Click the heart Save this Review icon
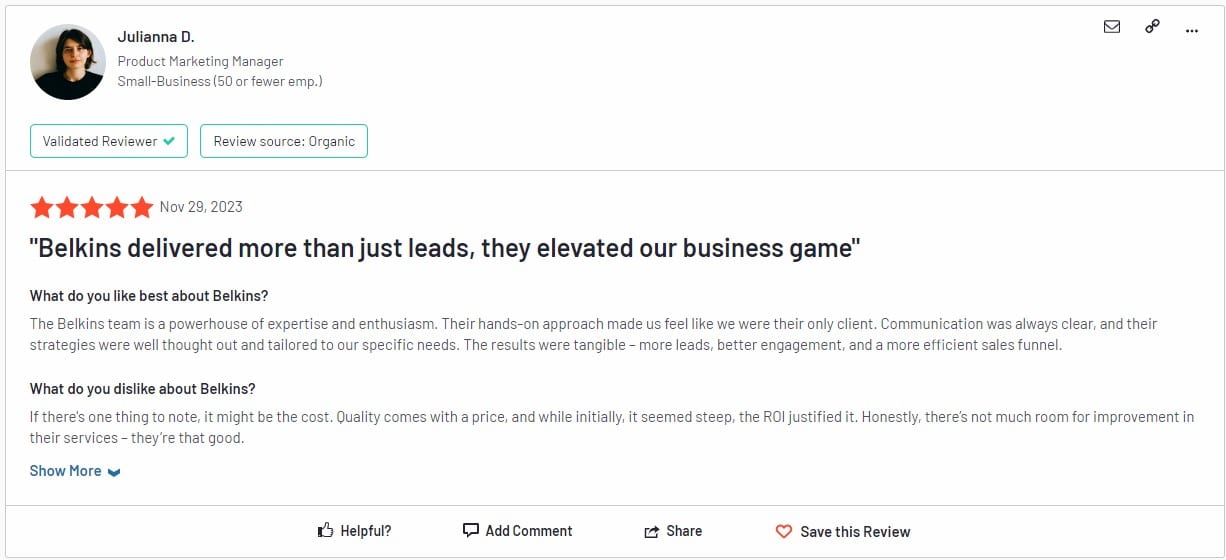 point(784,532)
